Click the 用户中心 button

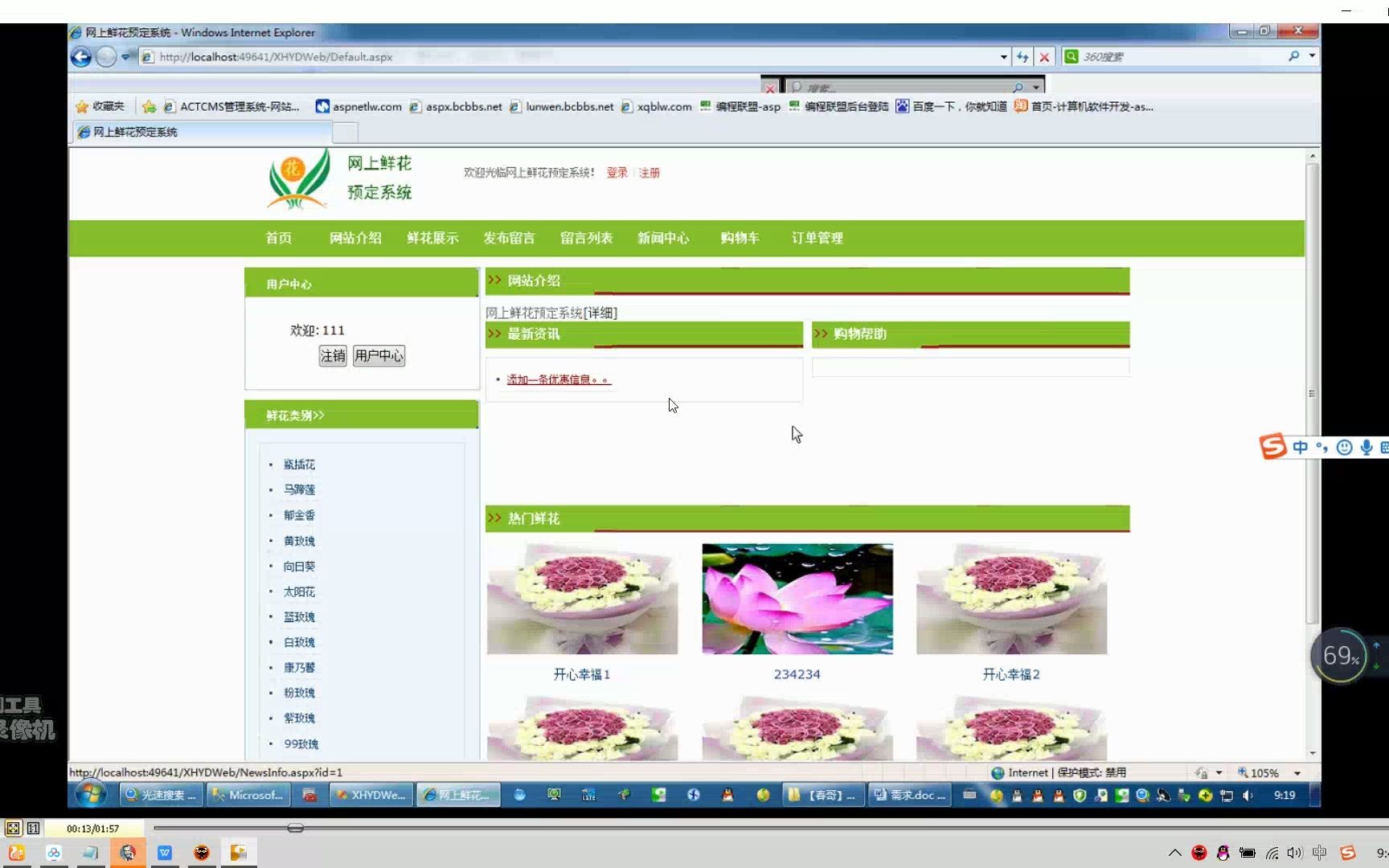click(x=379, y=356)
